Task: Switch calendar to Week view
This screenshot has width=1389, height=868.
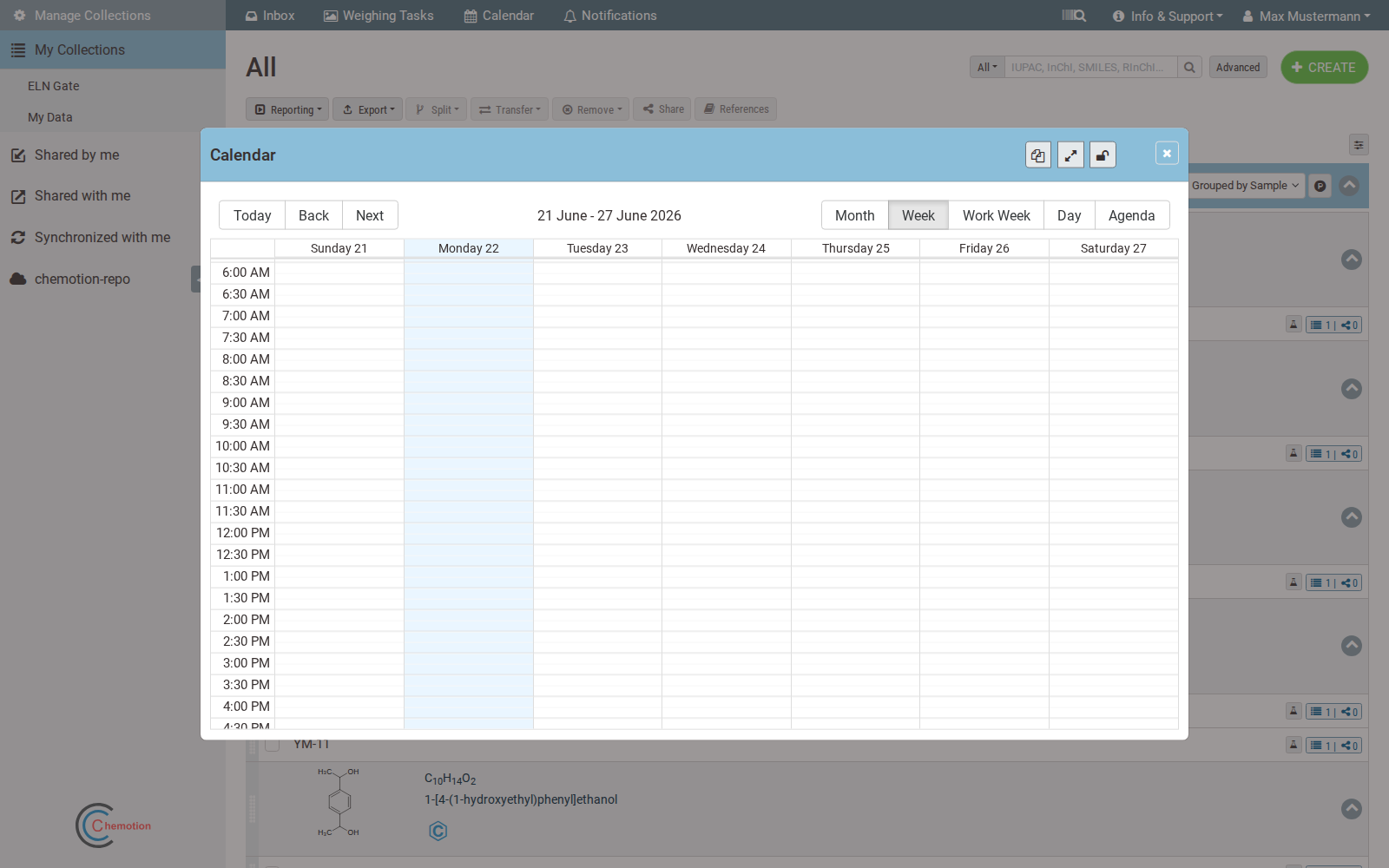Action: tap(918, 215)
